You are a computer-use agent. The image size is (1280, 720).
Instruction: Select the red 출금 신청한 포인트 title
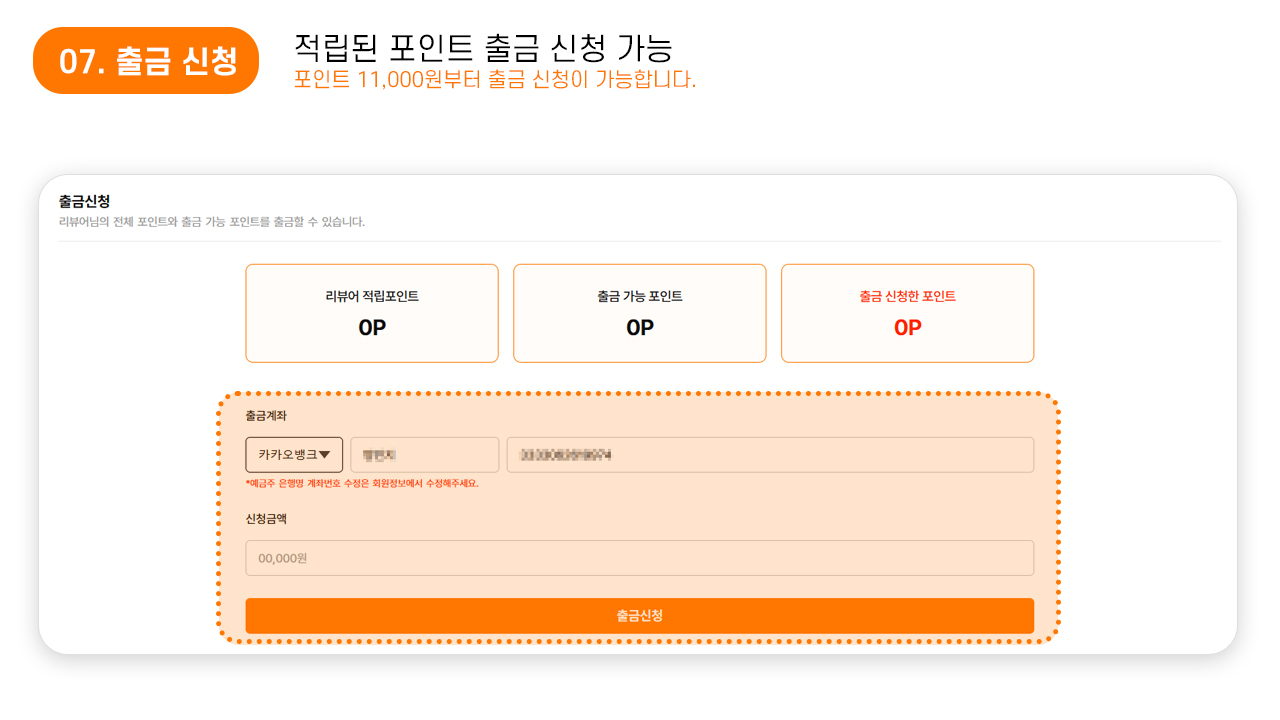907,296
